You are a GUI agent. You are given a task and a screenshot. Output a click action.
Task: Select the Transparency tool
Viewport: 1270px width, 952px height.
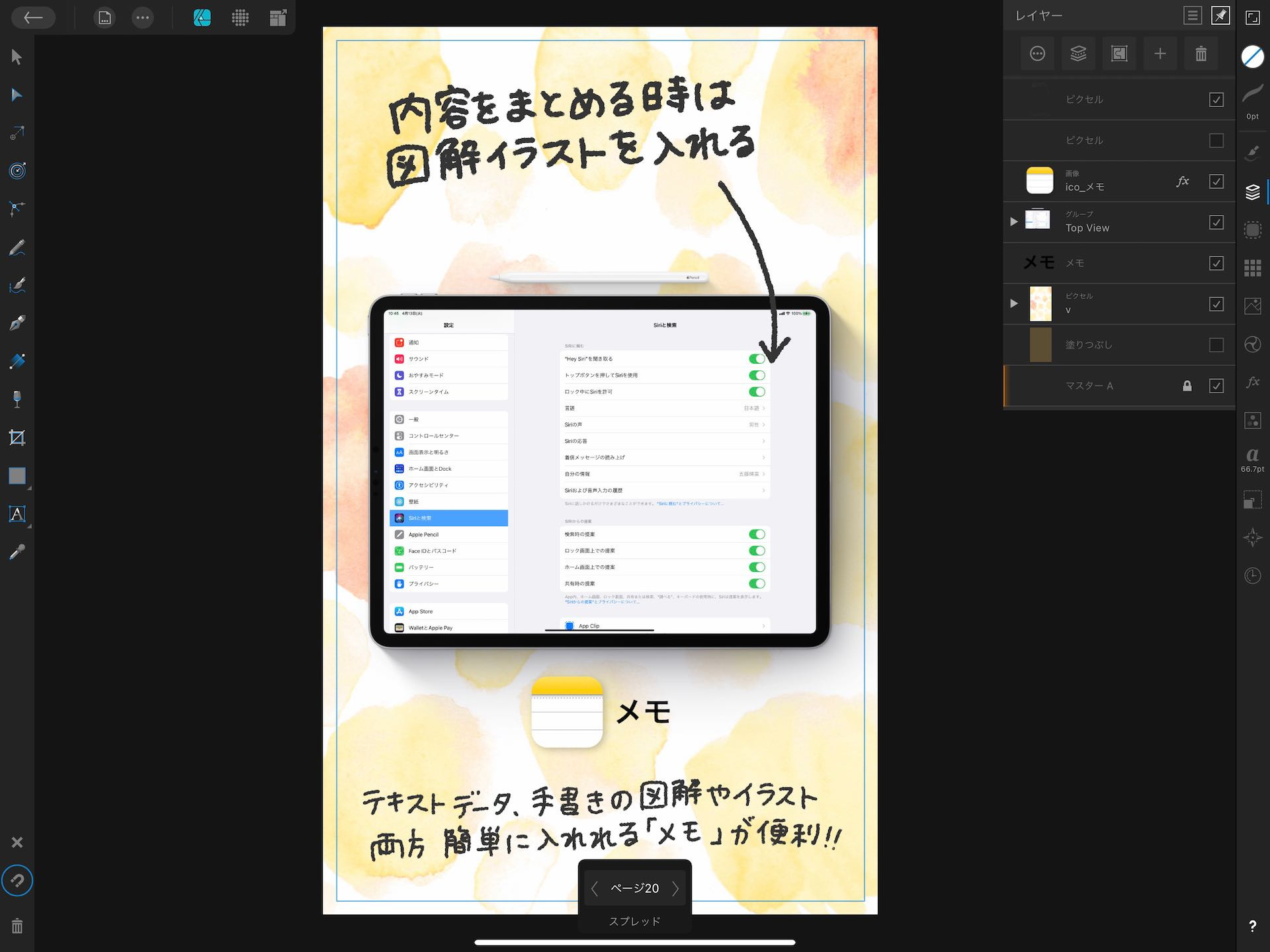point(17,399)
